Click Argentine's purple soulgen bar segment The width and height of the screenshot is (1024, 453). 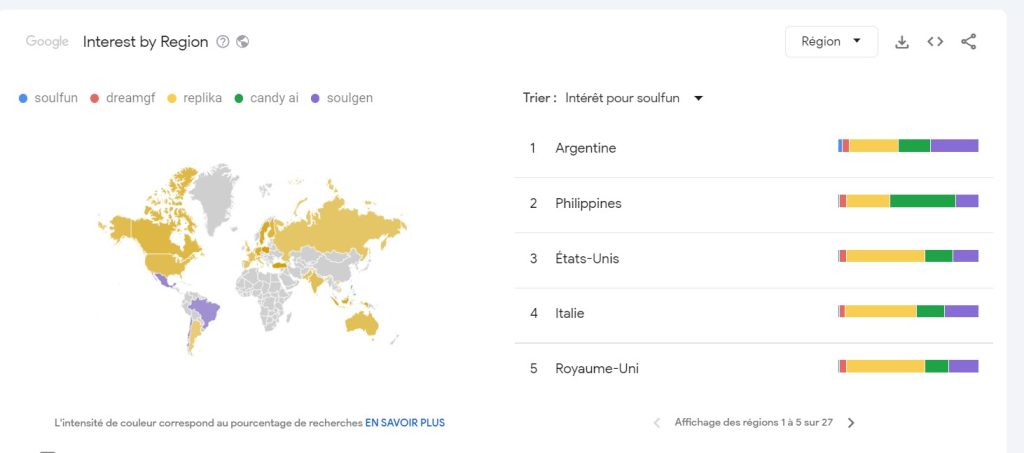[x=954, y=146]
